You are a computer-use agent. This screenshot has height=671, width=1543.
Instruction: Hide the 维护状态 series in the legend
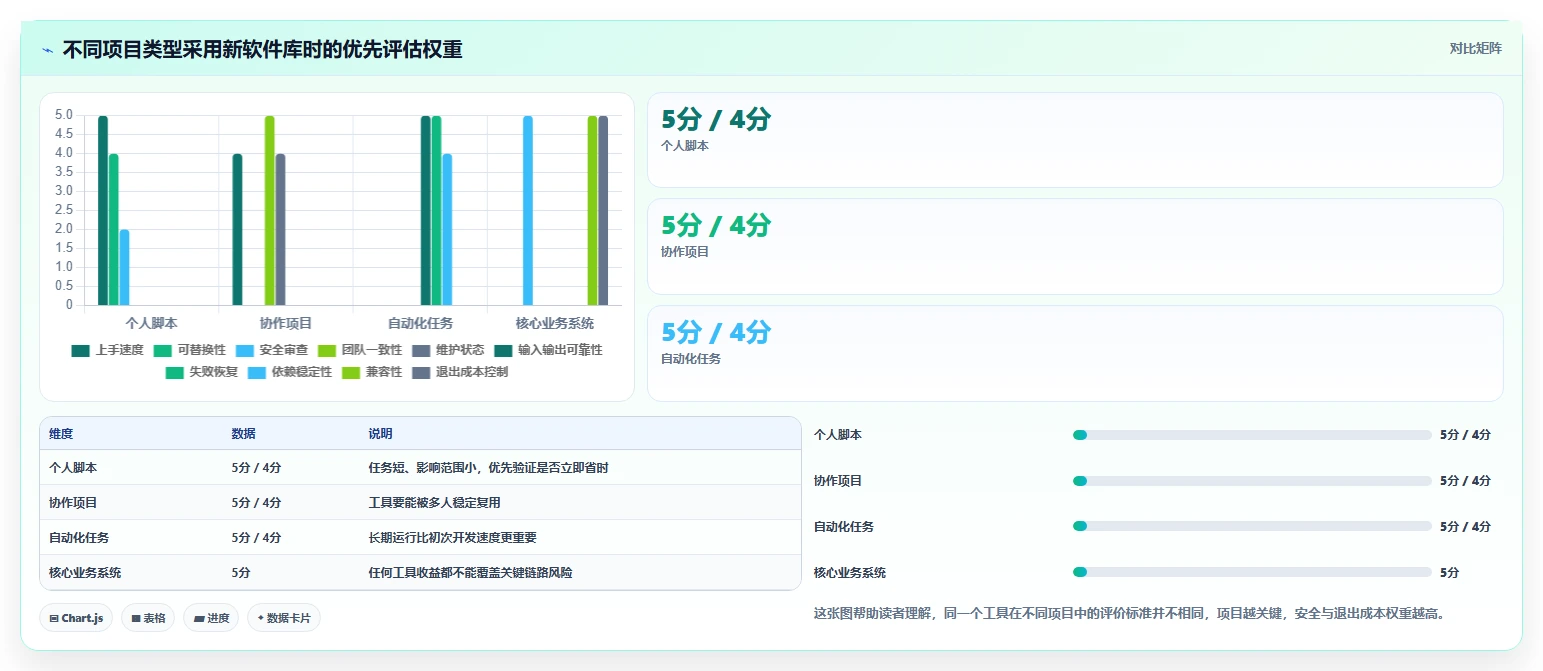pyautogui.click(x=448, y=351)
